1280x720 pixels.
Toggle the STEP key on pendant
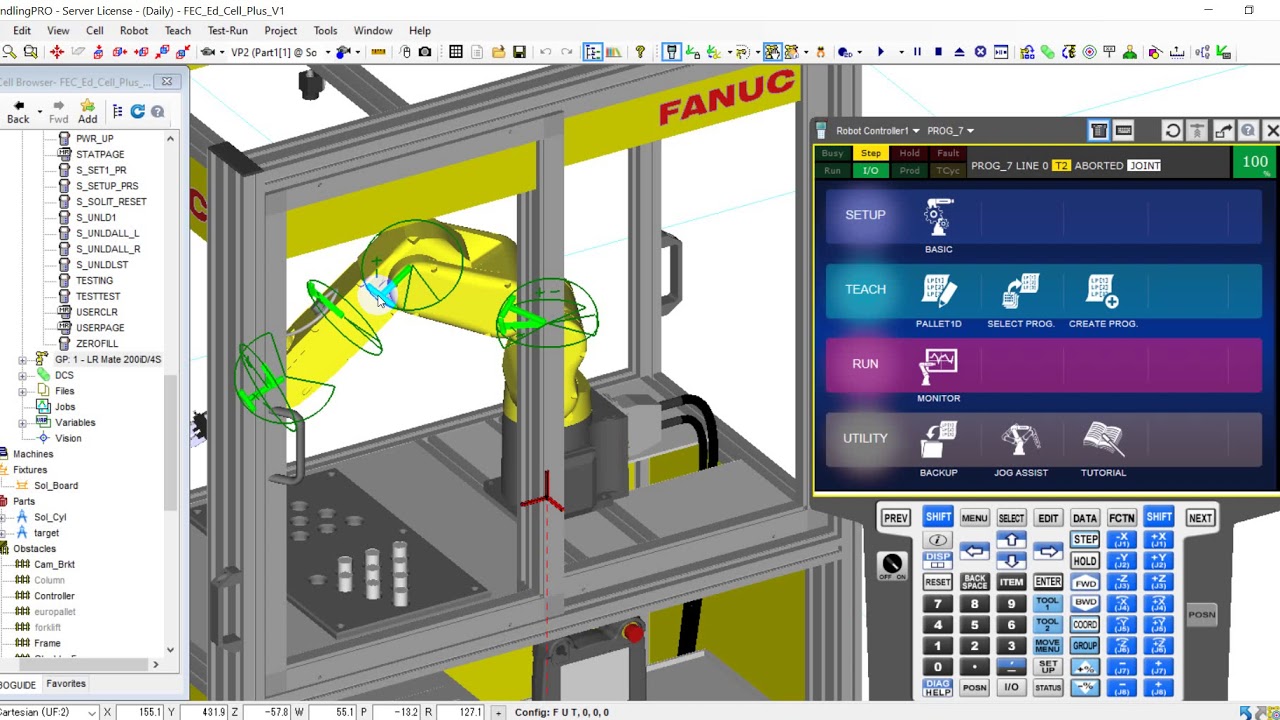1085,540
